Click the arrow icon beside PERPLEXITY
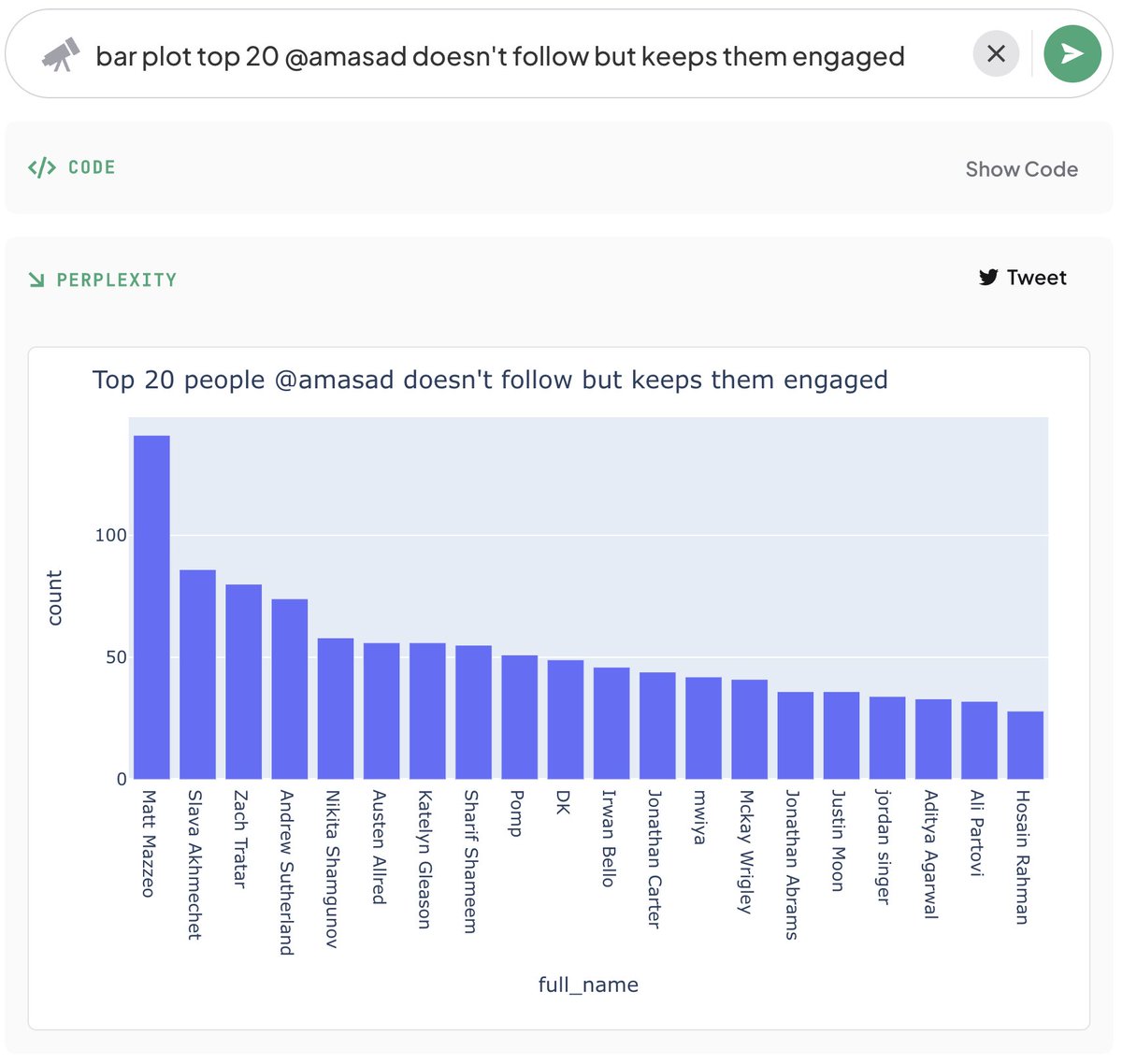Screen dimensions: 1122x1064 click(36, 280)
